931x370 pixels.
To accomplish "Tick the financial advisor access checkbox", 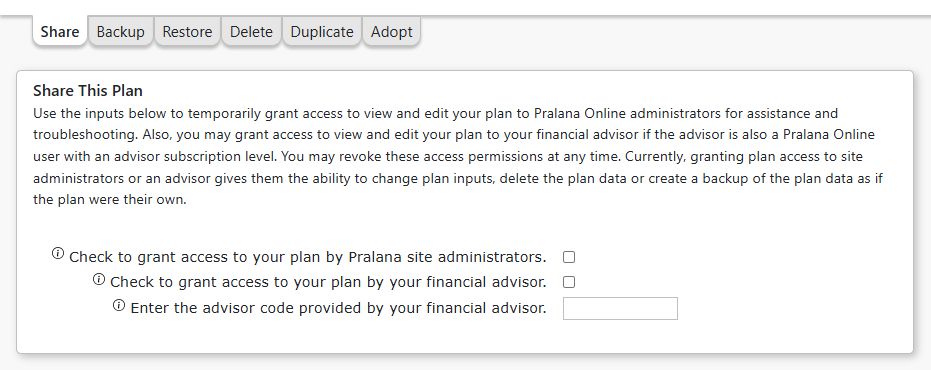I will 569,282.
